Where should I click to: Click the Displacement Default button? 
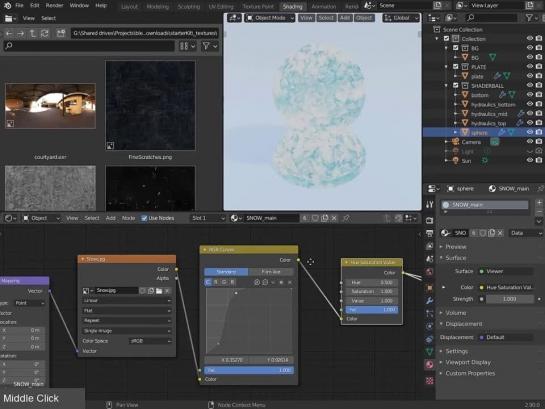click(506, 337)
